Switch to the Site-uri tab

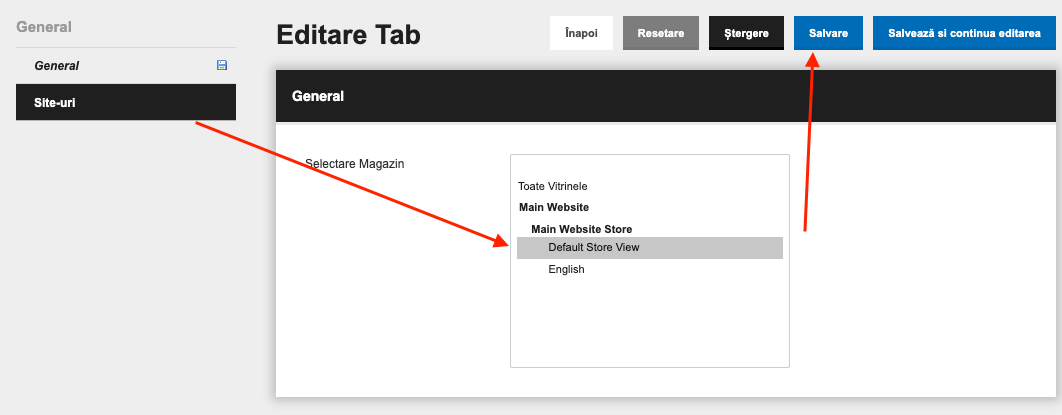pos(126,102)
